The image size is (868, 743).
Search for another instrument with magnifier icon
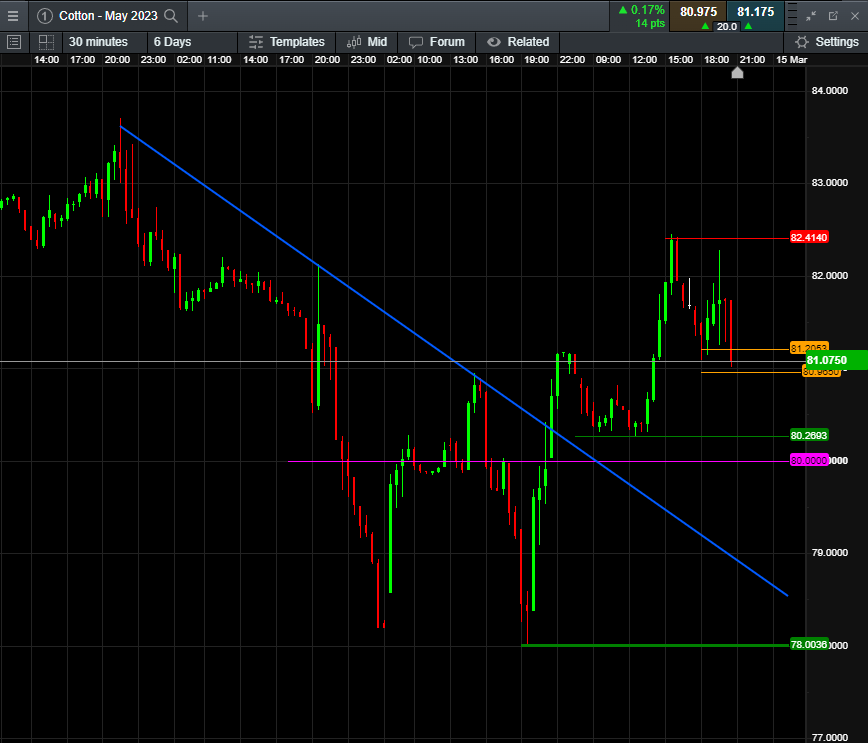[171, 16]
